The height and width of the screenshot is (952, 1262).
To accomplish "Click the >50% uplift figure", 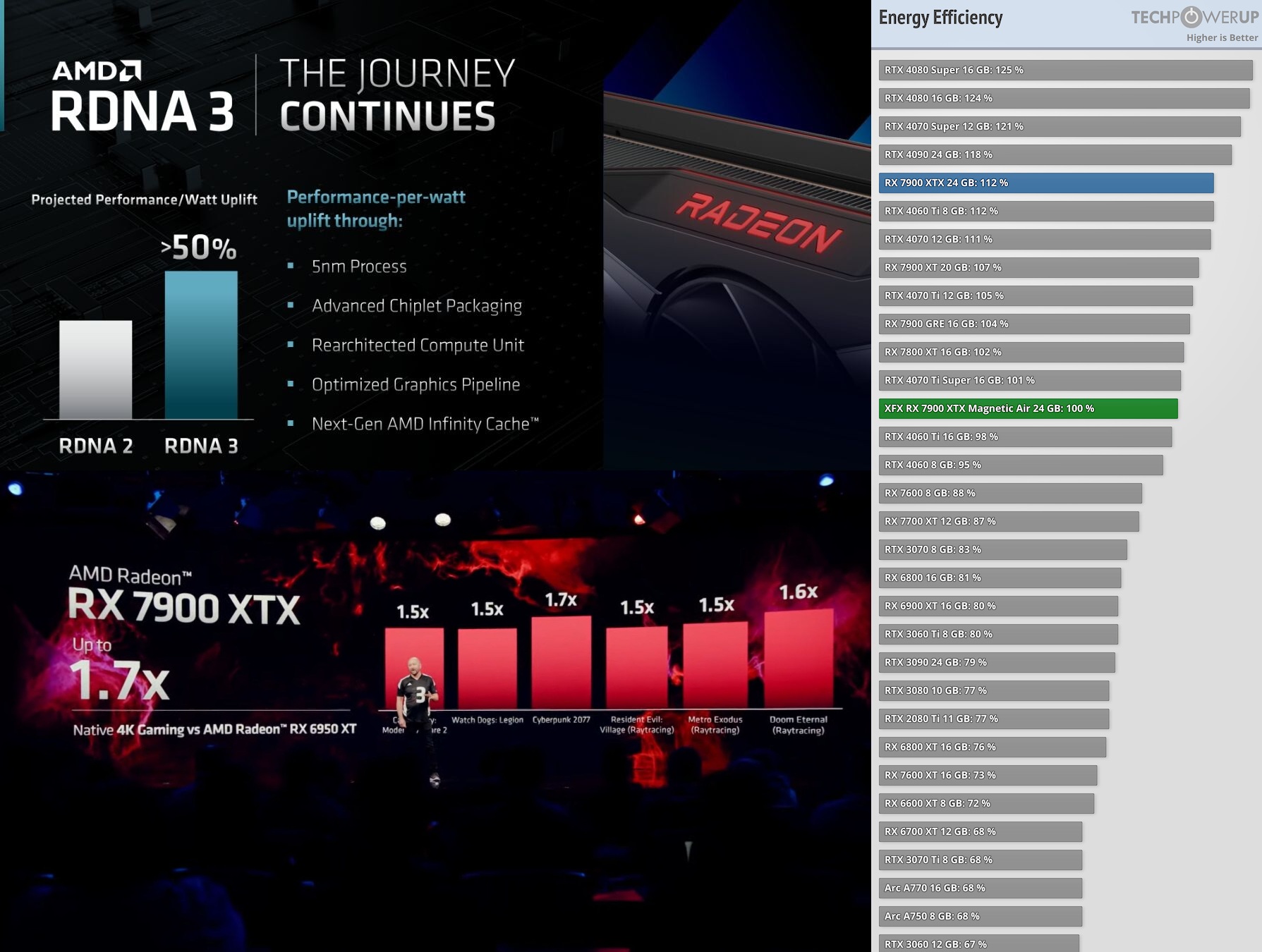I will (198, 248).
